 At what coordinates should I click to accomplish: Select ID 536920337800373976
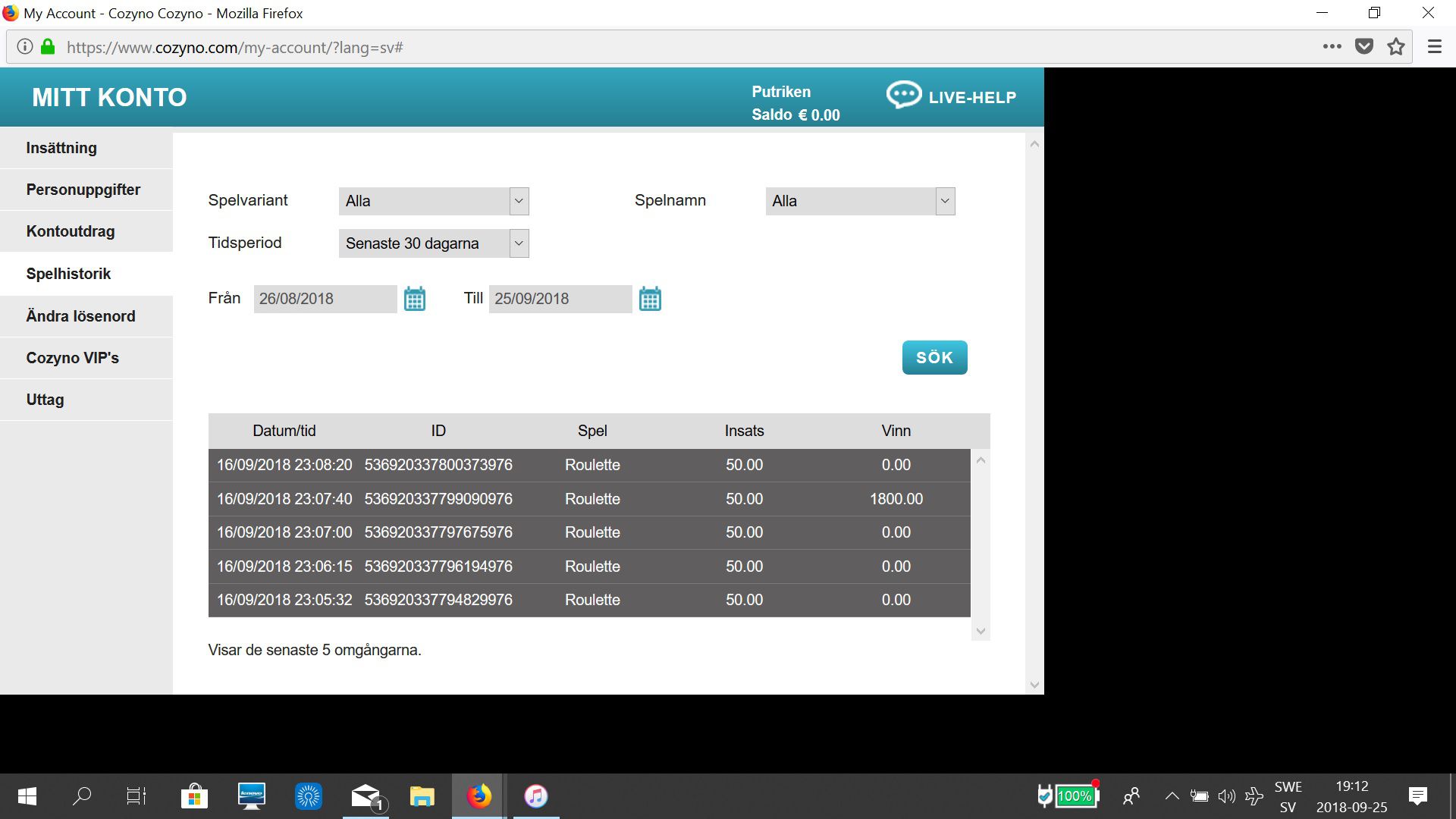point(438,465)
